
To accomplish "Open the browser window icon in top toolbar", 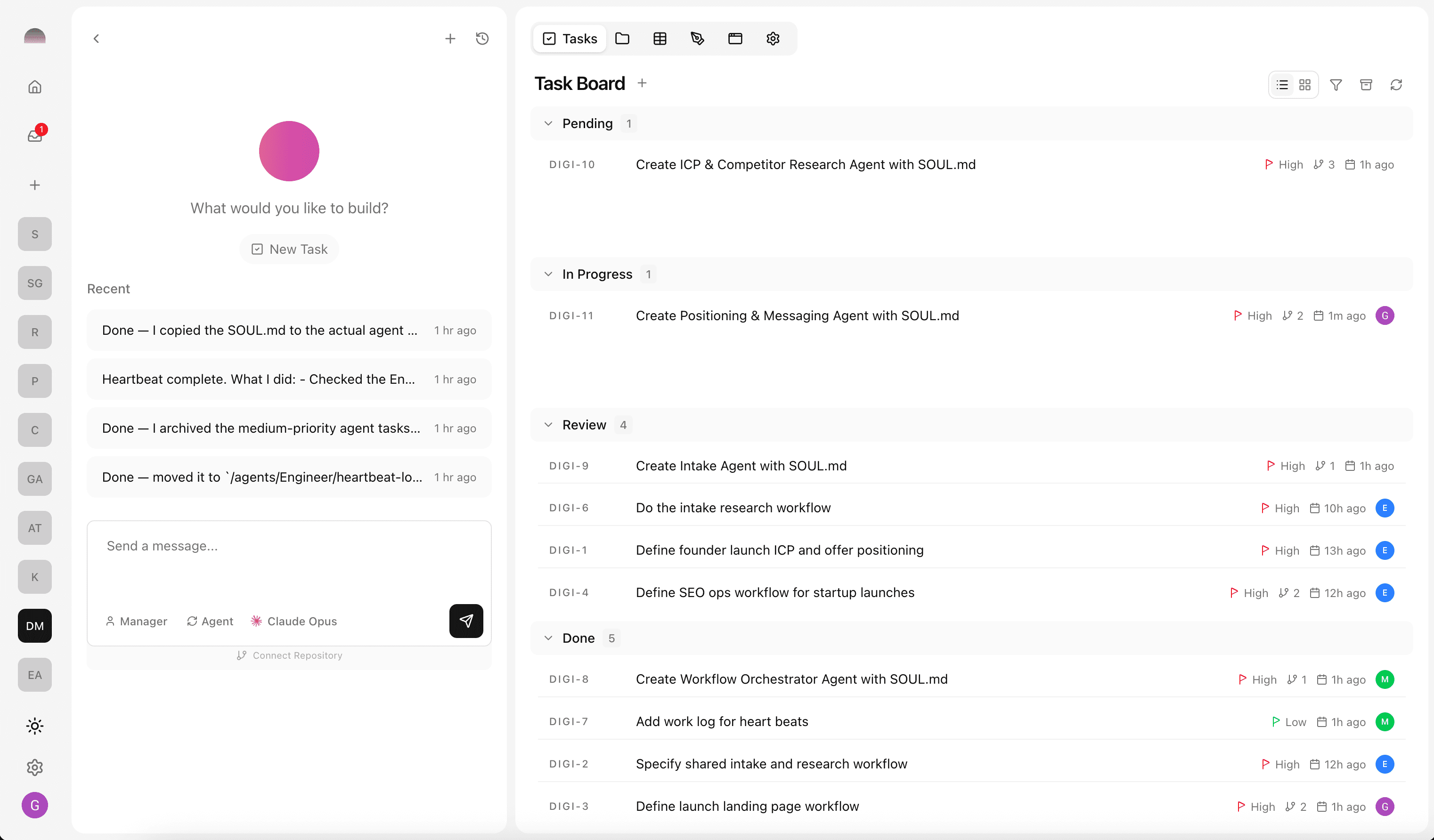I will click(x=735, y=38).
